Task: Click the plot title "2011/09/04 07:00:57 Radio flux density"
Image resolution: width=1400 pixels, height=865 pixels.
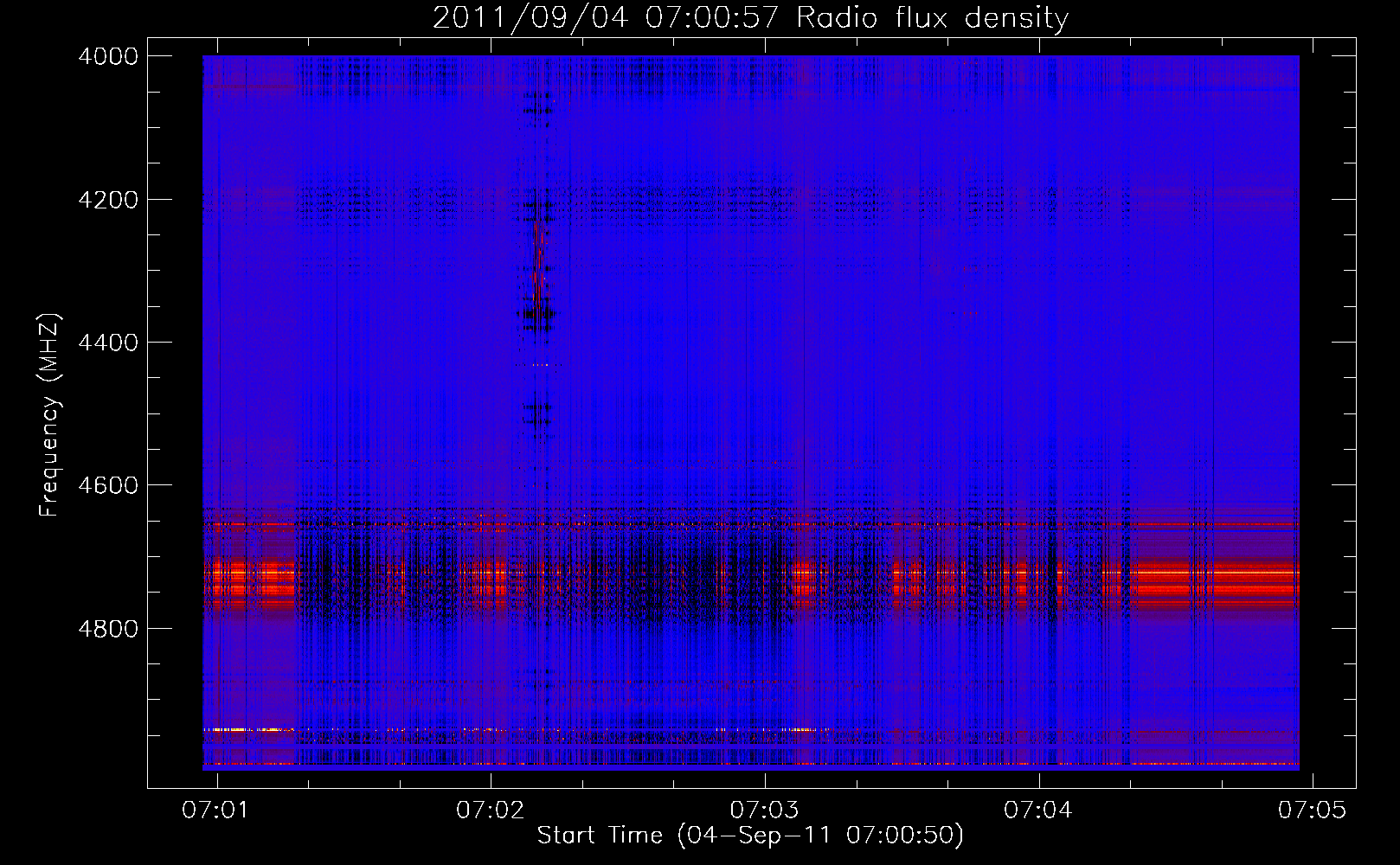Action: point(750,18)
